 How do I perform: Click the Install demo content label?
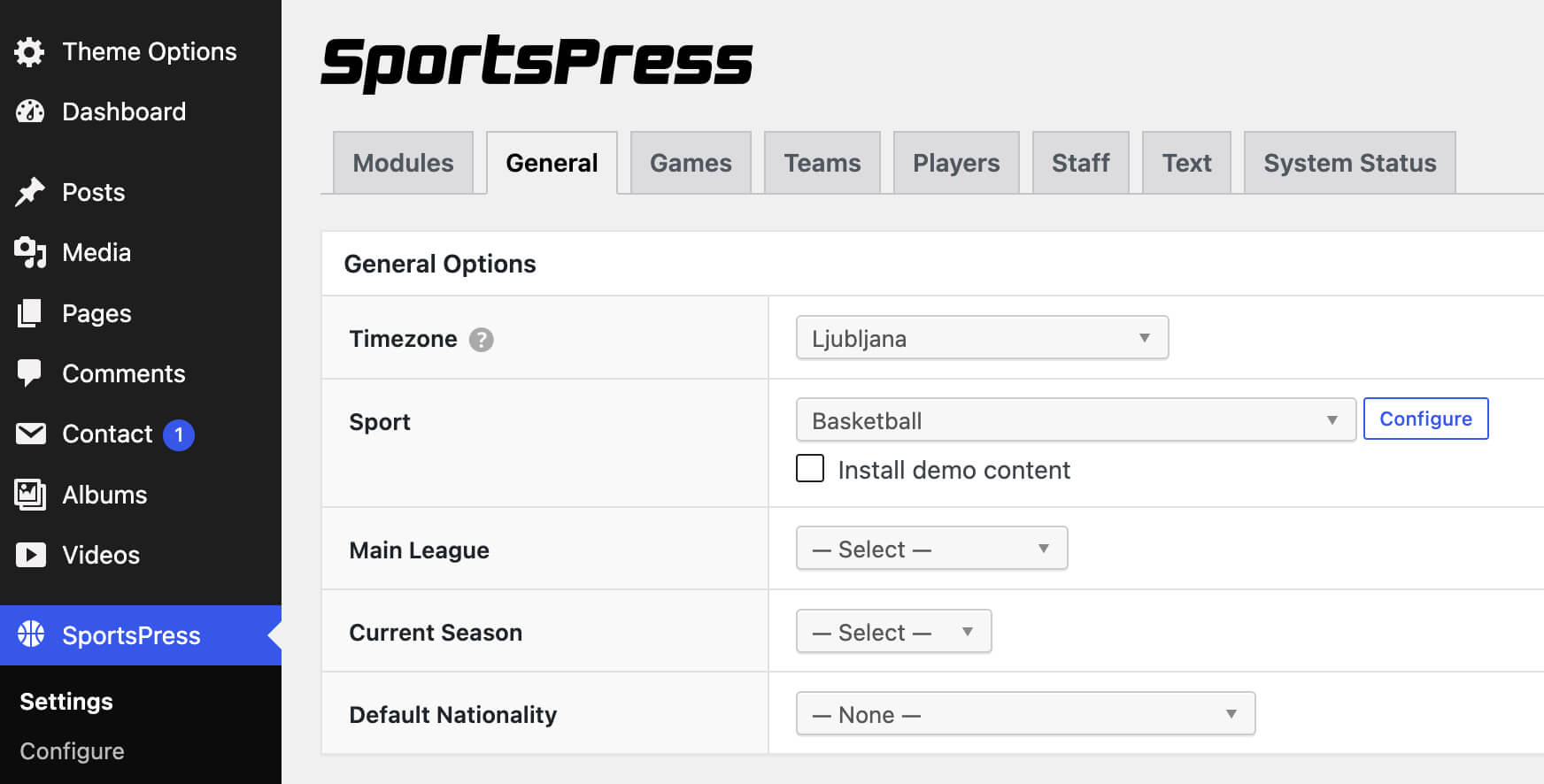point(953,470)
